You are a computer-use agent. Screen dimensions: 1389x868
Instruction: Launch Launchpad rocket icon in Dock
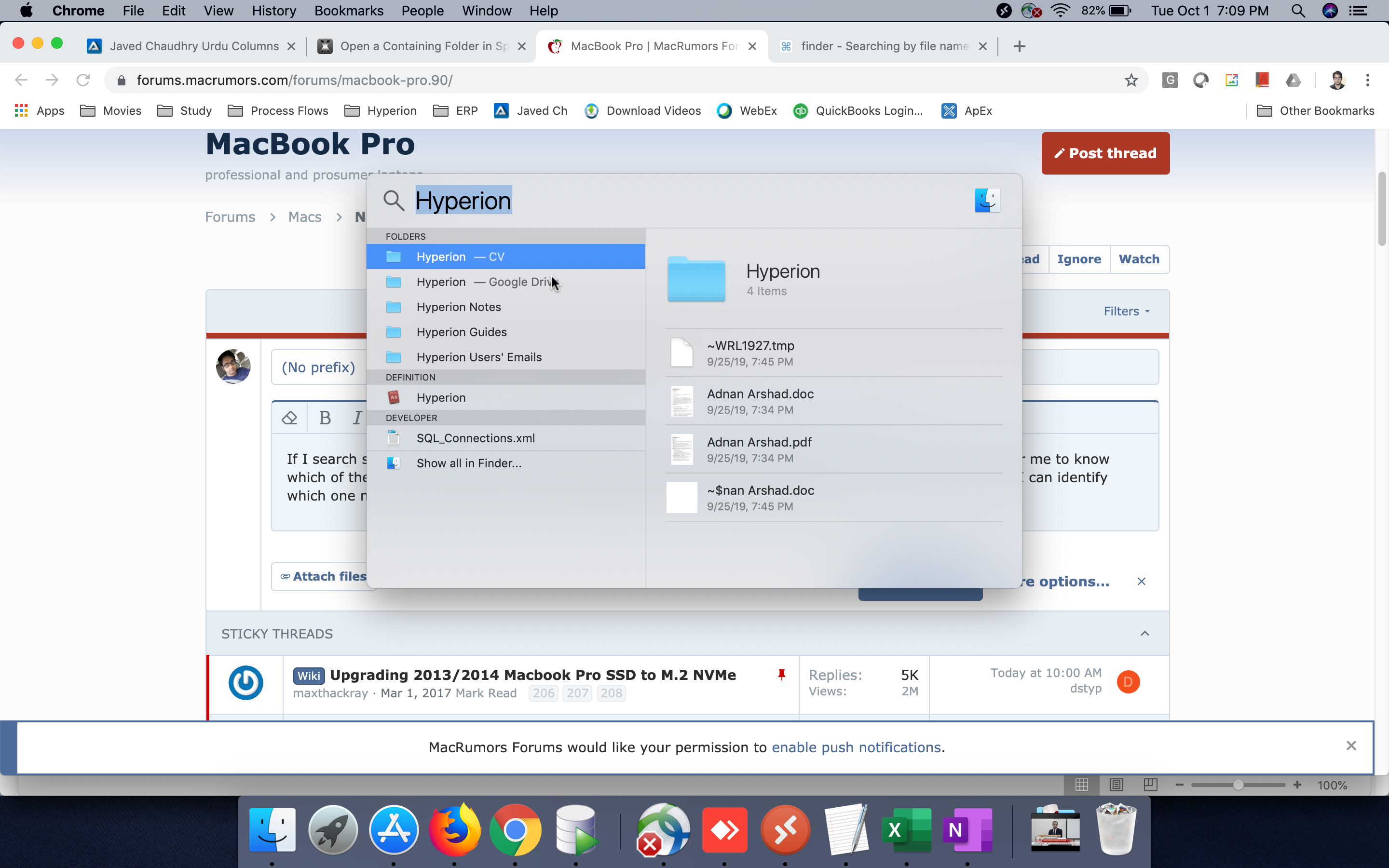[x=333, y=829]
